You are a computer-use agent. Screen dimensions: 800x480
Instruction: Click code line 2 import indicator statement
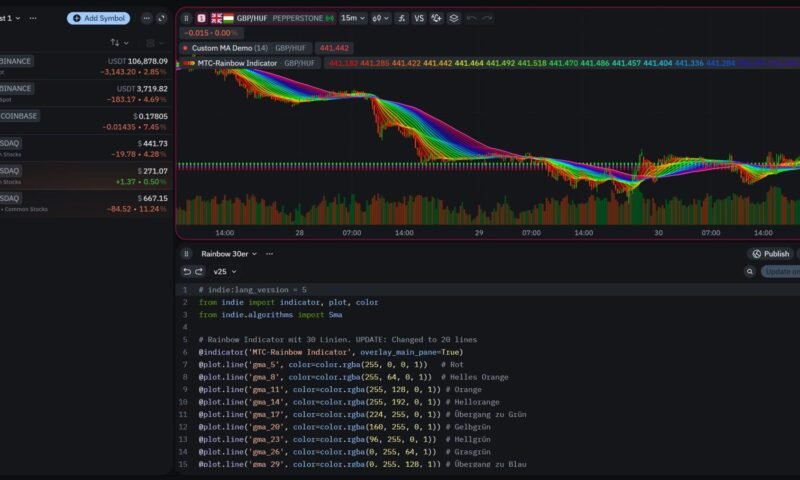pyautogui.click(x=288, y=302)
